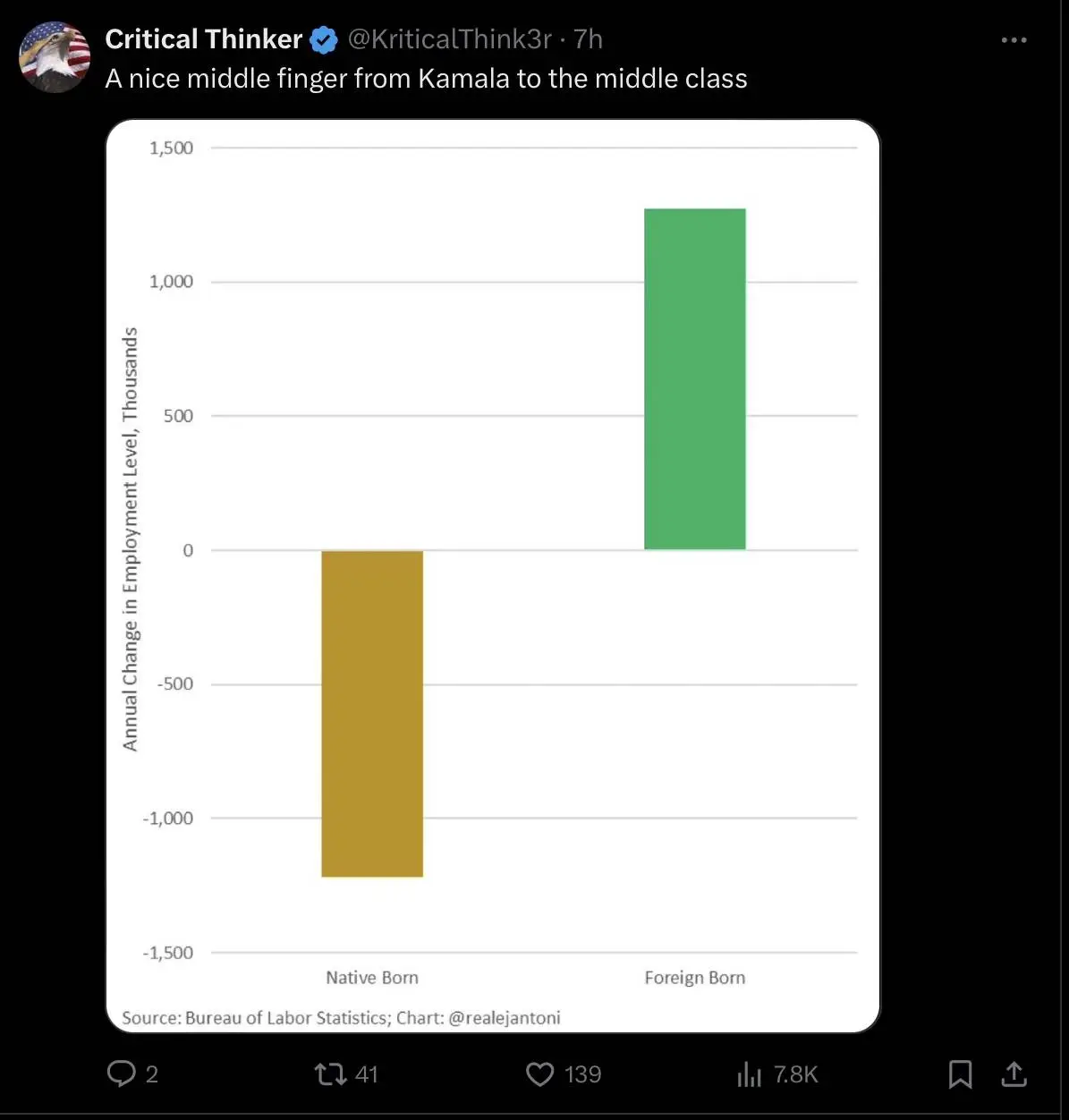Click the reply count of 2
This screenshot has height=1120, width=1069.
(151, 1074)
